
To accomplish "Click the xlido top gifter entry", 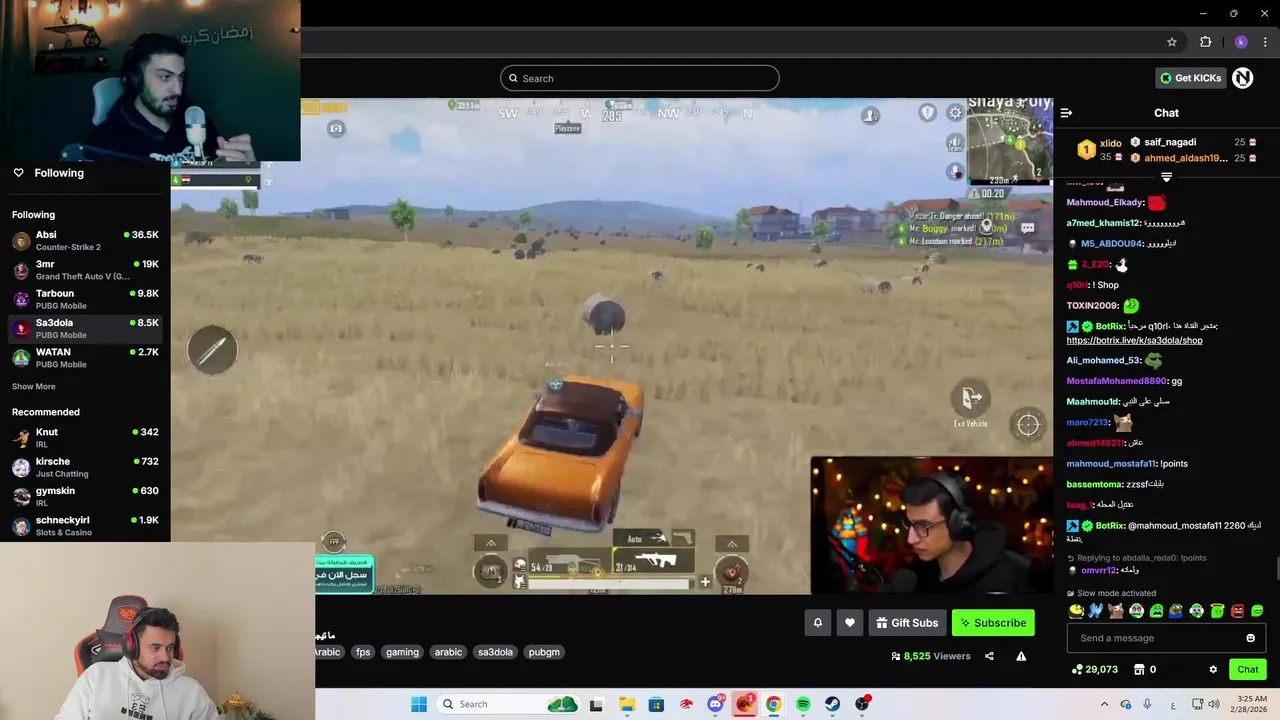I will tap(1100, 150).
